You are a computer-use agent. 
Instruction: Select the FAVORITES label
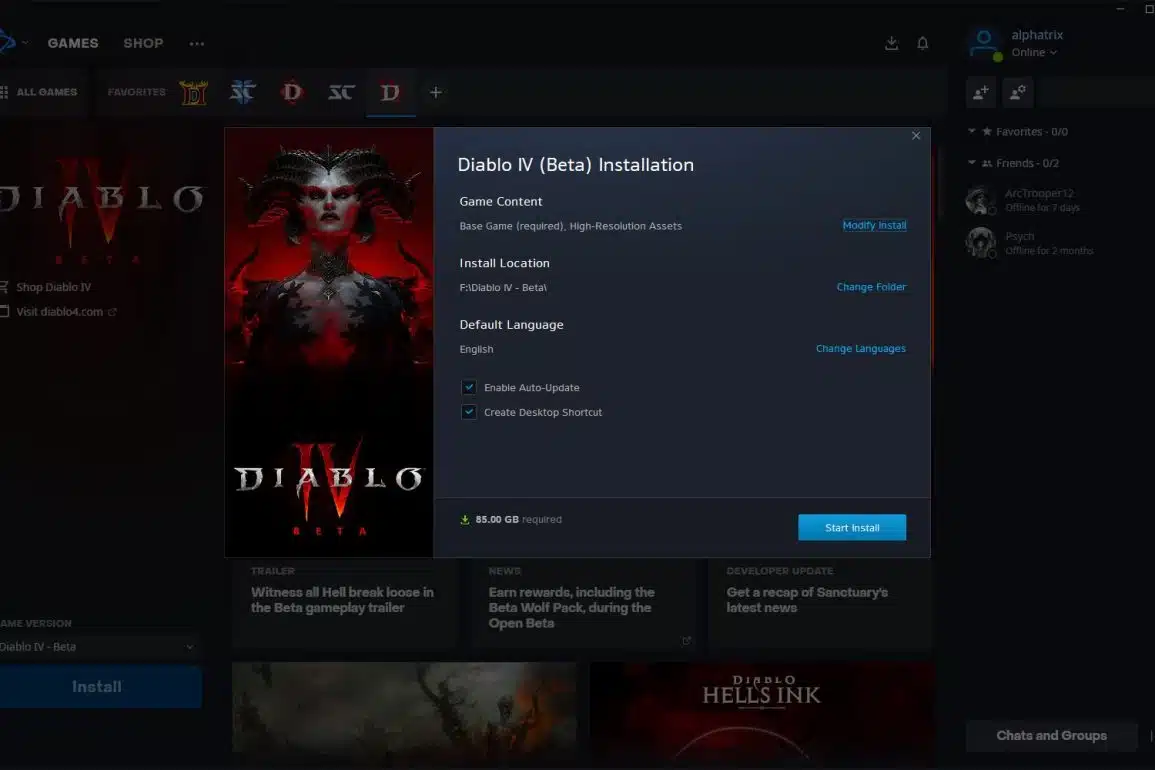(136, 92)
